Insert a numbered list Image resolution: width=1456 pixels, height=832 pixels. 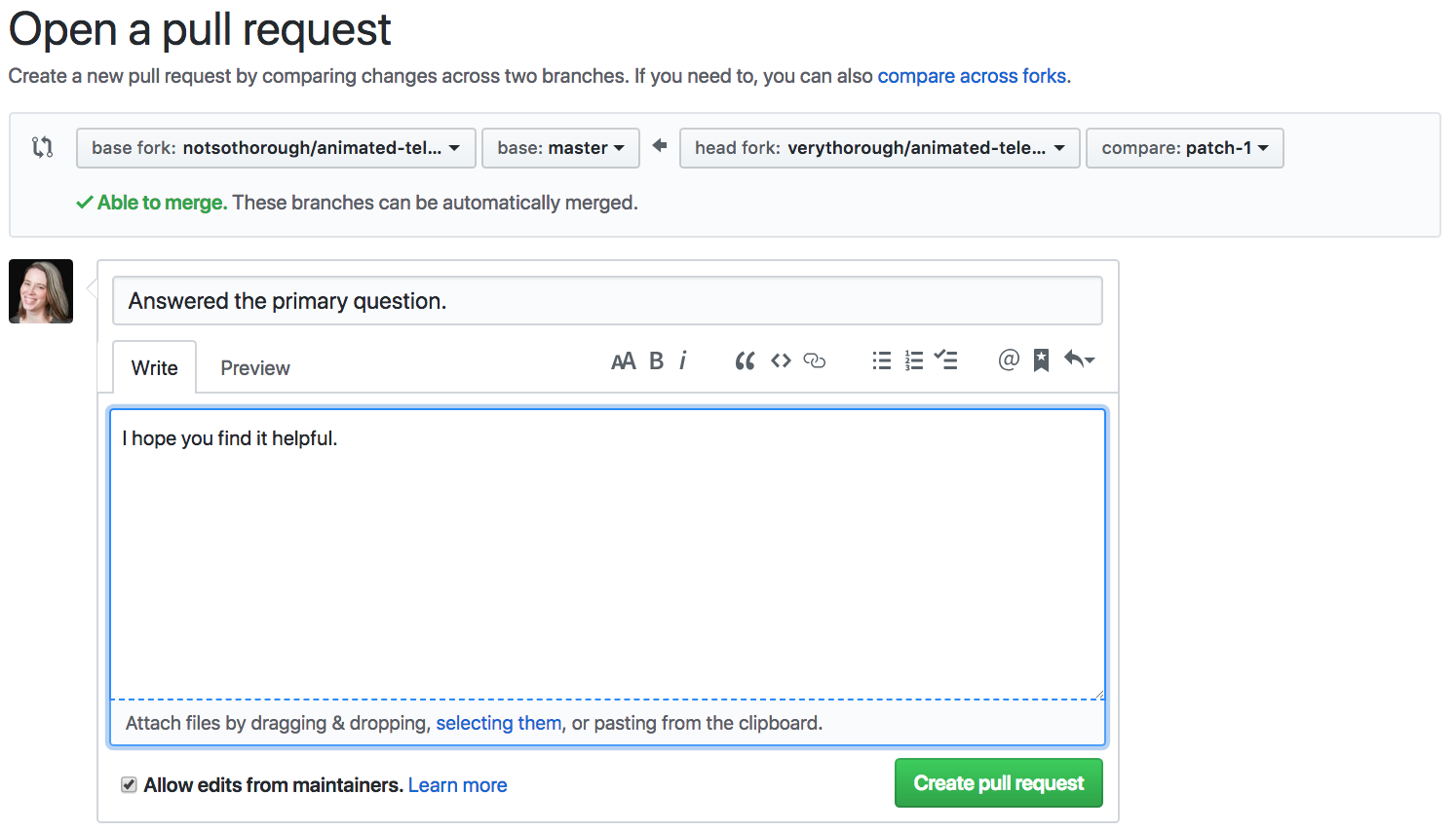[x=913, y=361]
